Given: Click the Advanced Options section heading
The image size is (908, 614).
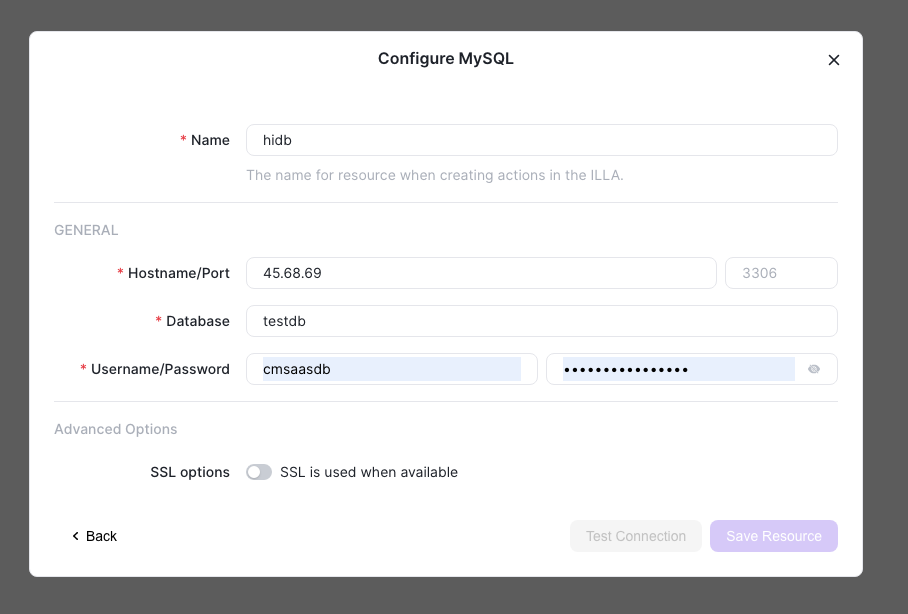Looking at the screenshot, I should pos(116,429).
